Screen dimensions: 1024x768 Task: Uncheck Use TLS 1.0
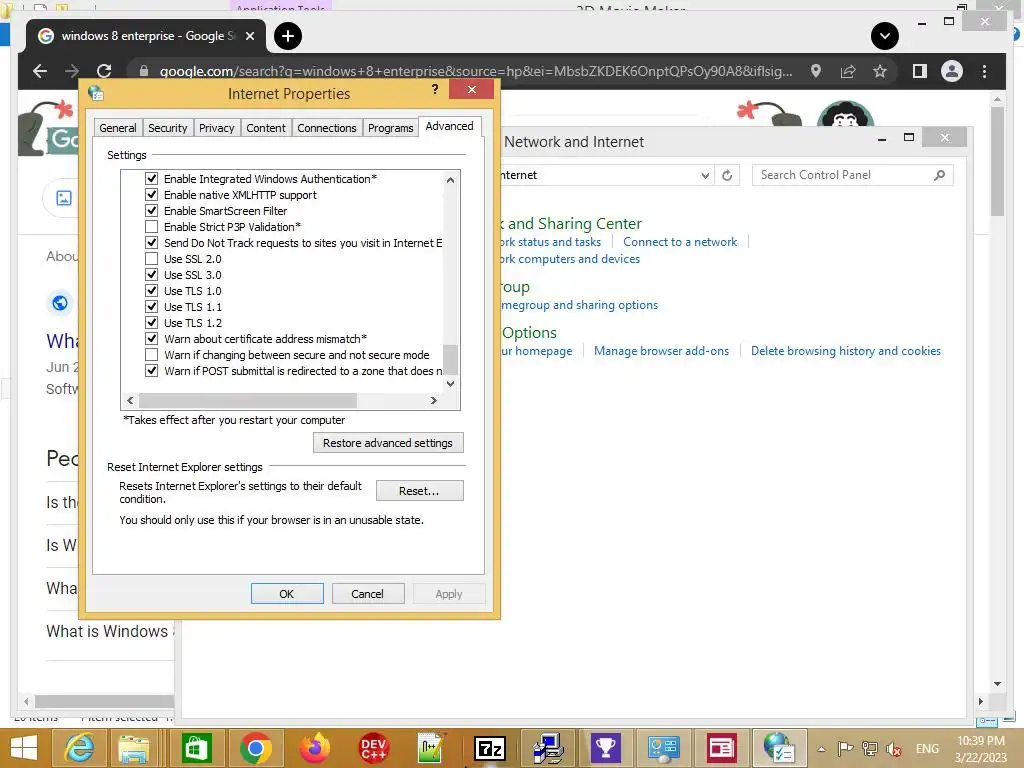(x=152, y=291)
